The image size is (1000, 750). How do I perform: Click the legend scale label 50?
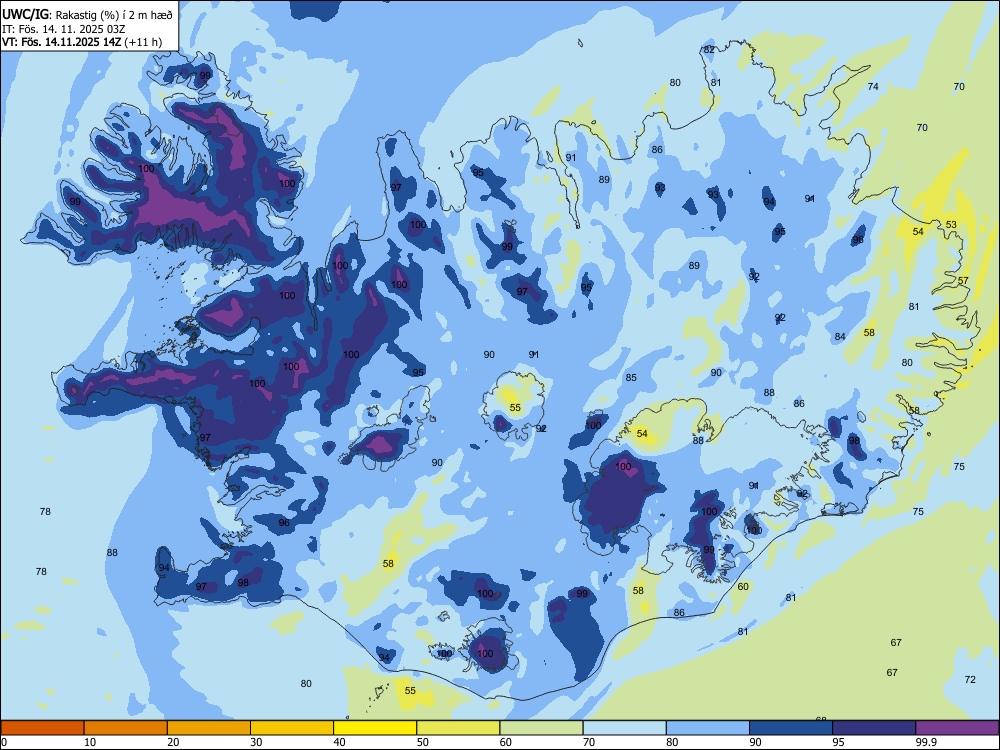click(x=423, y=742)
